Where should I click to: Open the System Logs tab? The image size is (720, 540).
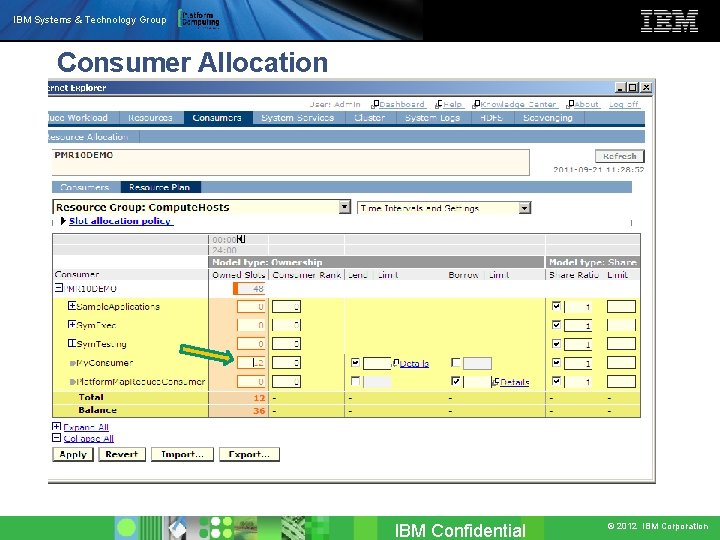pyautogui.click(x=433, y=118)
